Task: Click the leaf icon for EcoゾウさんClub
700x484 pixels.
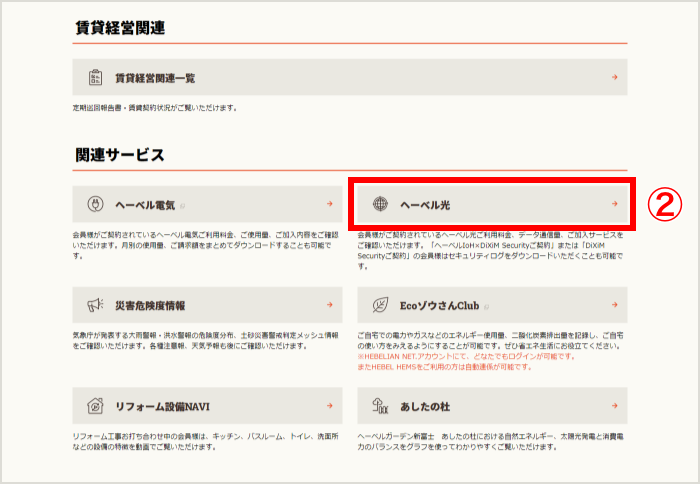Action: click(380, 305)
